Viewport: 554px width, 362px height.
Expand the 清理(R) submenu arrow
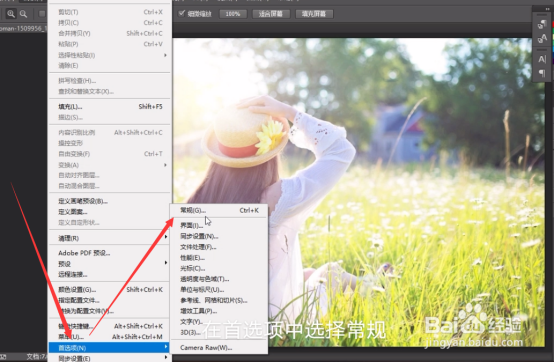(165, 237)
